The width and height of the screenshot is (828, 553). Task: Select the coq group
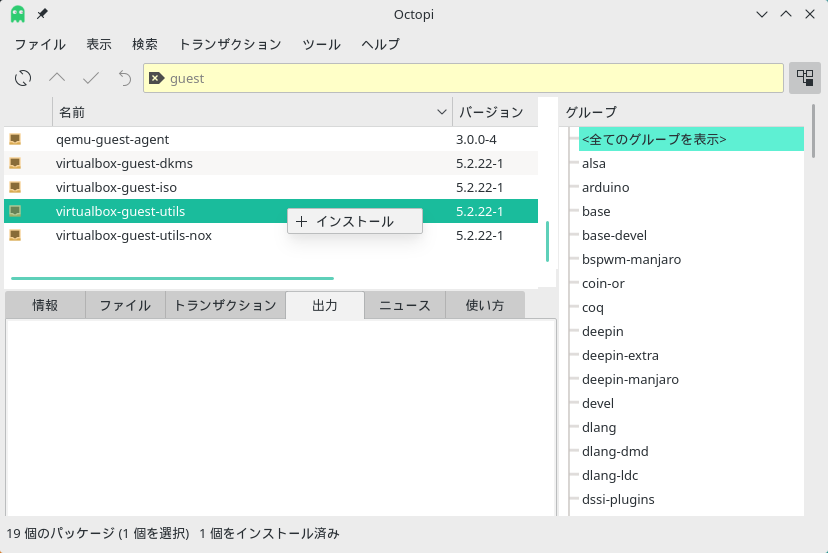(592, 307)
